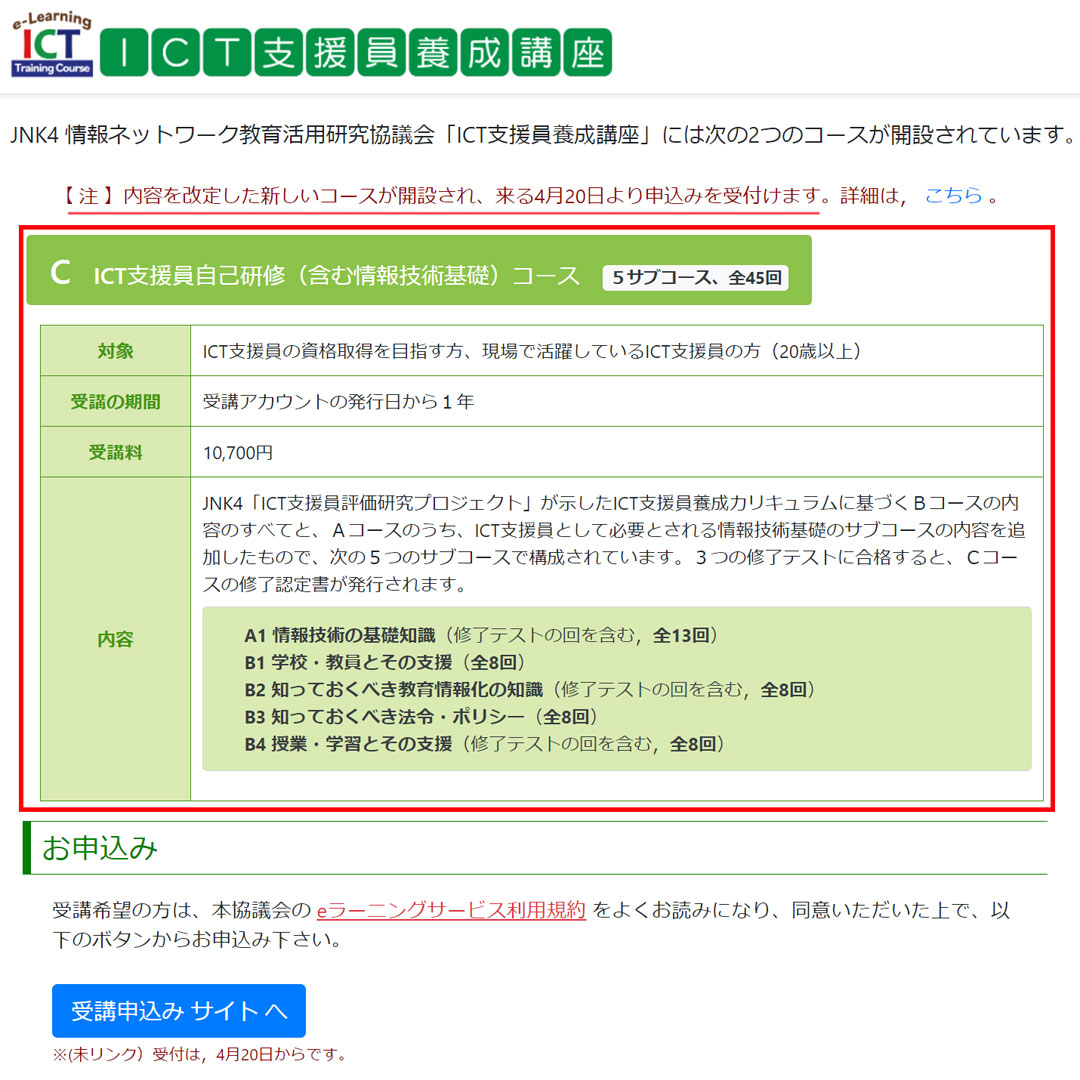The height and width of the screenshot is (1080, 1080).
Task: Click the ※(未リンク) 受付は4月20日から note
Action: (x=199, y=1054)
